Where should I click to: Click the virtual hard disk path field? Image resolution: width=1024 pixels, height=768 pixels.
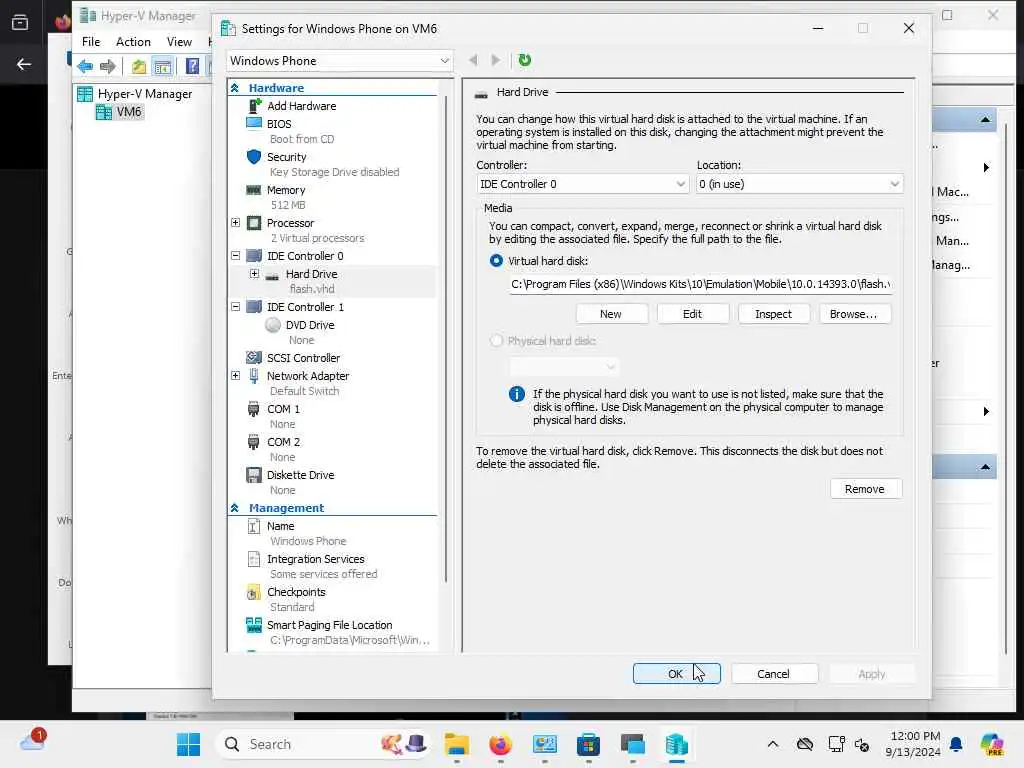tap(701, 284)
